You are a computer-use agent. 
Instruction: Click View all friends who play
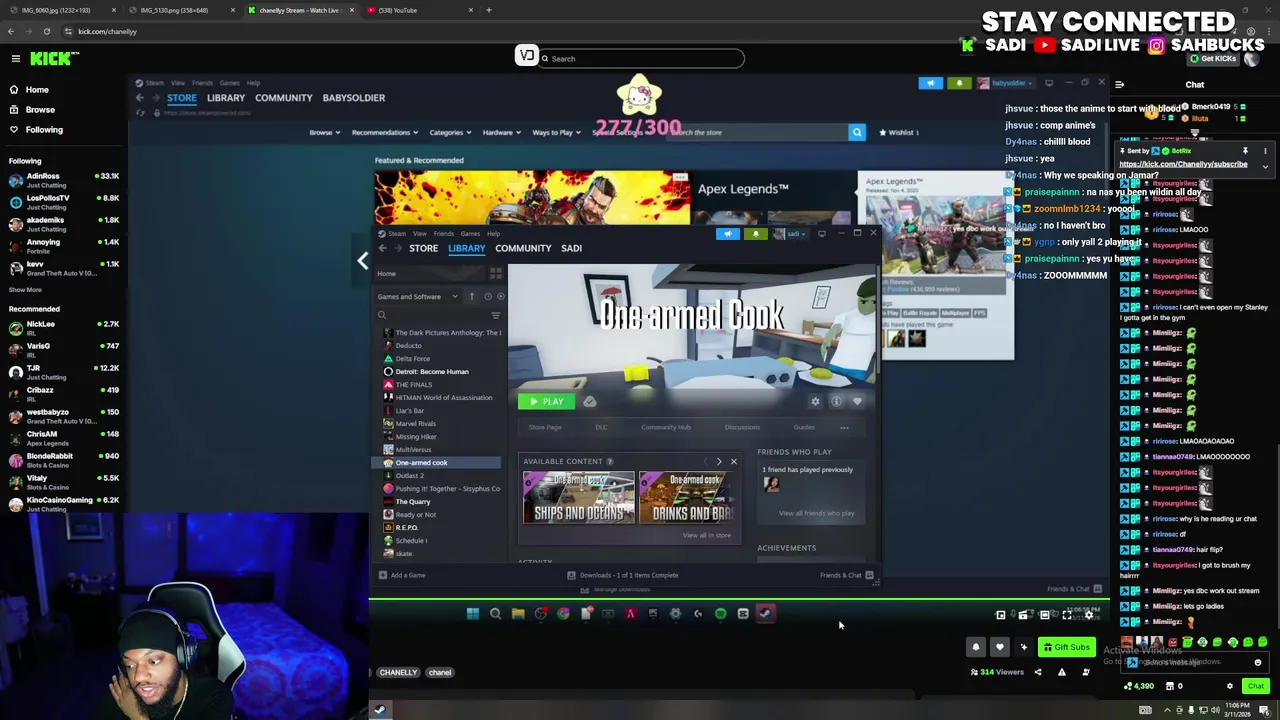pos(816,513)
